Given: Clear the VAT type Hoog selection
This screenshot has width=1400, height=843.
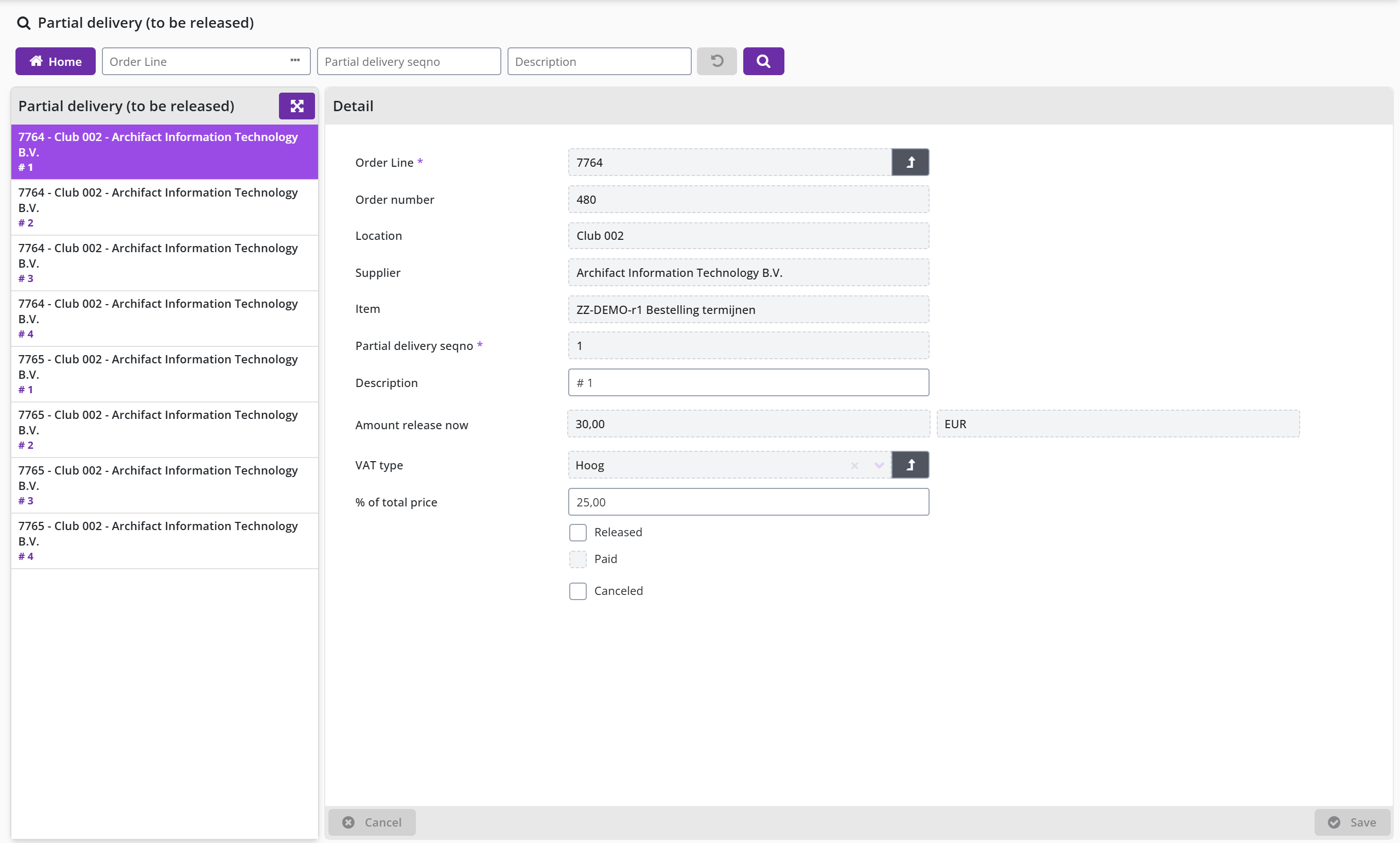Looking at the screenshot, I should [x=854, y=466].
